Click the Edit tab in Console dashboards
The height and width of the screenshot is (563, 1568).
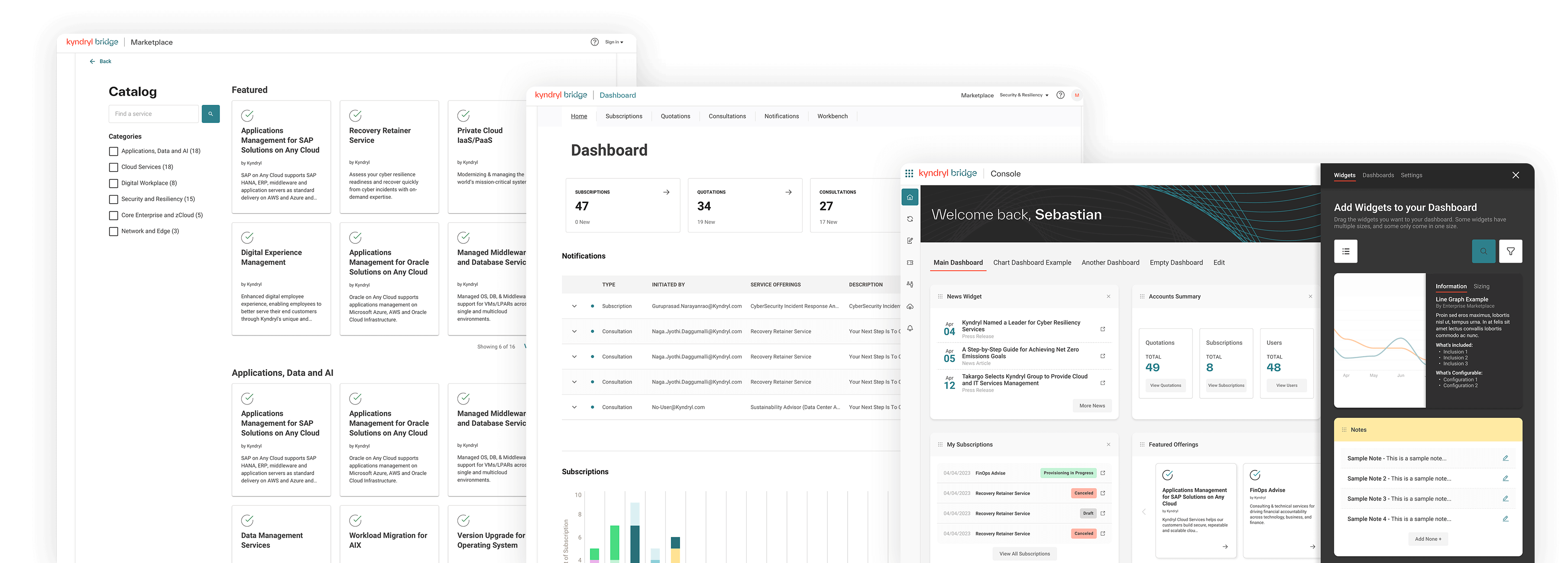1218,263
